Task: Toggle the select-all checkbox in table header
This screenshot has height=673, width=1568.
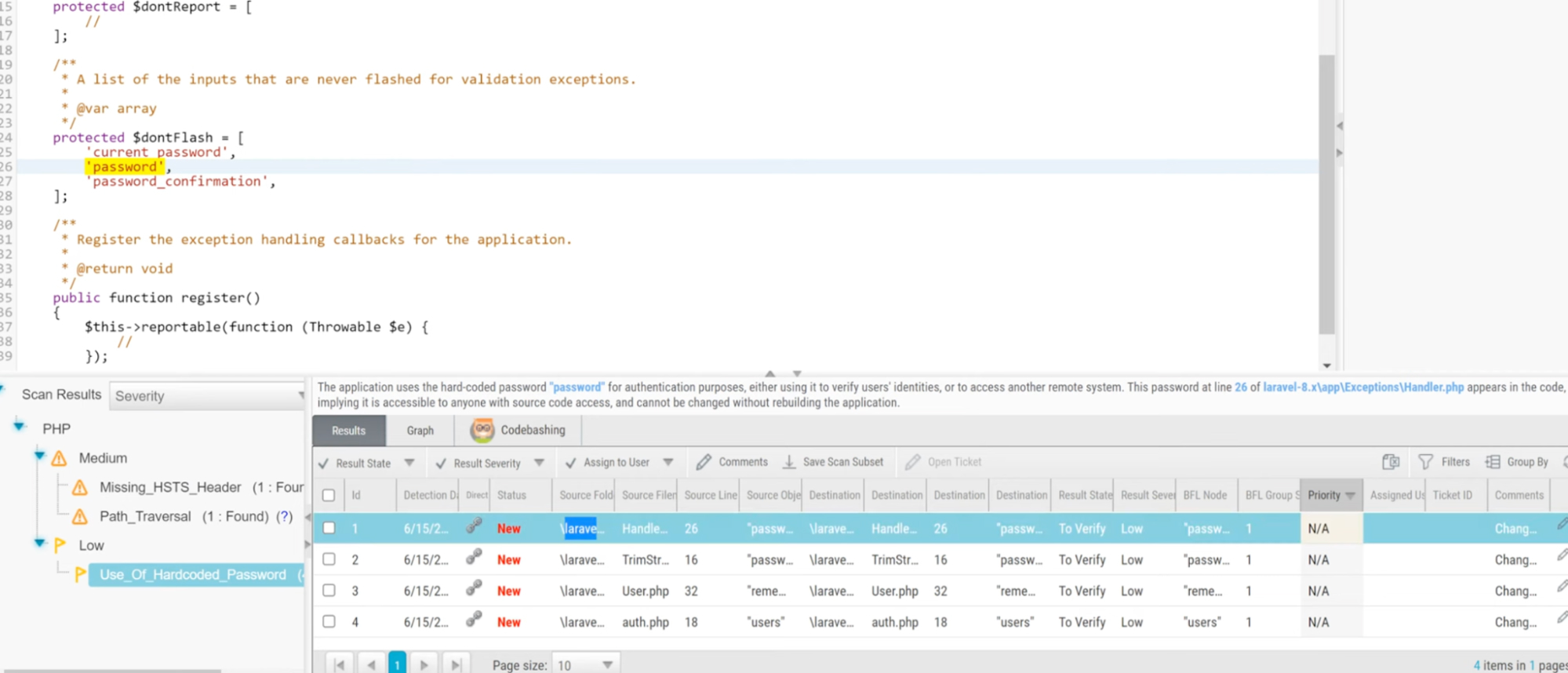Action: 329,496
